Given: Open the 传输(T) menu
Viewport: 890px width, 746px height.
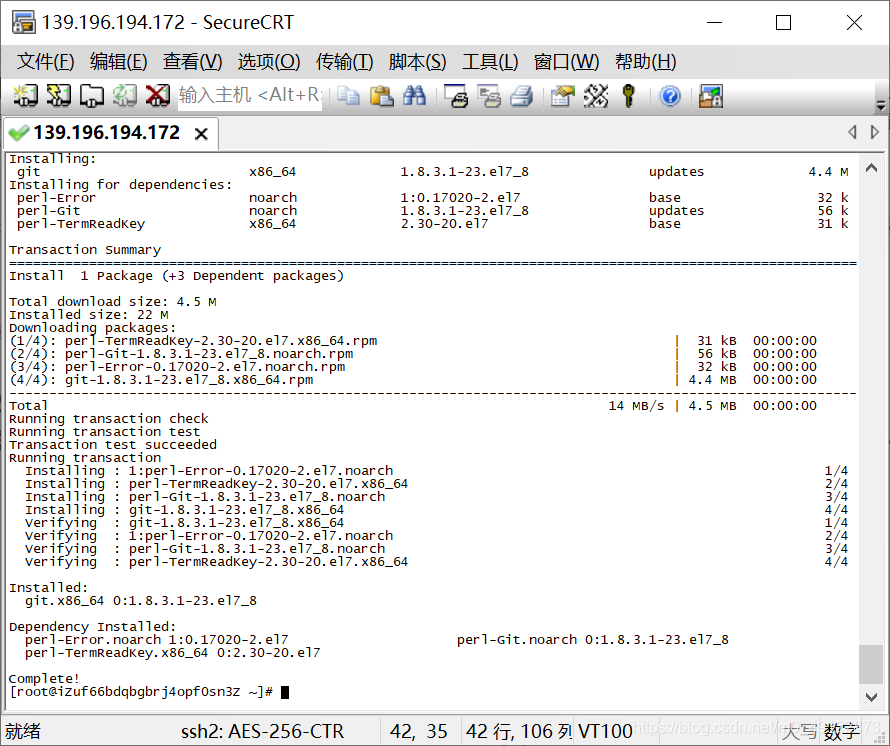Looking at the screenshot, I should coord(344,61).
